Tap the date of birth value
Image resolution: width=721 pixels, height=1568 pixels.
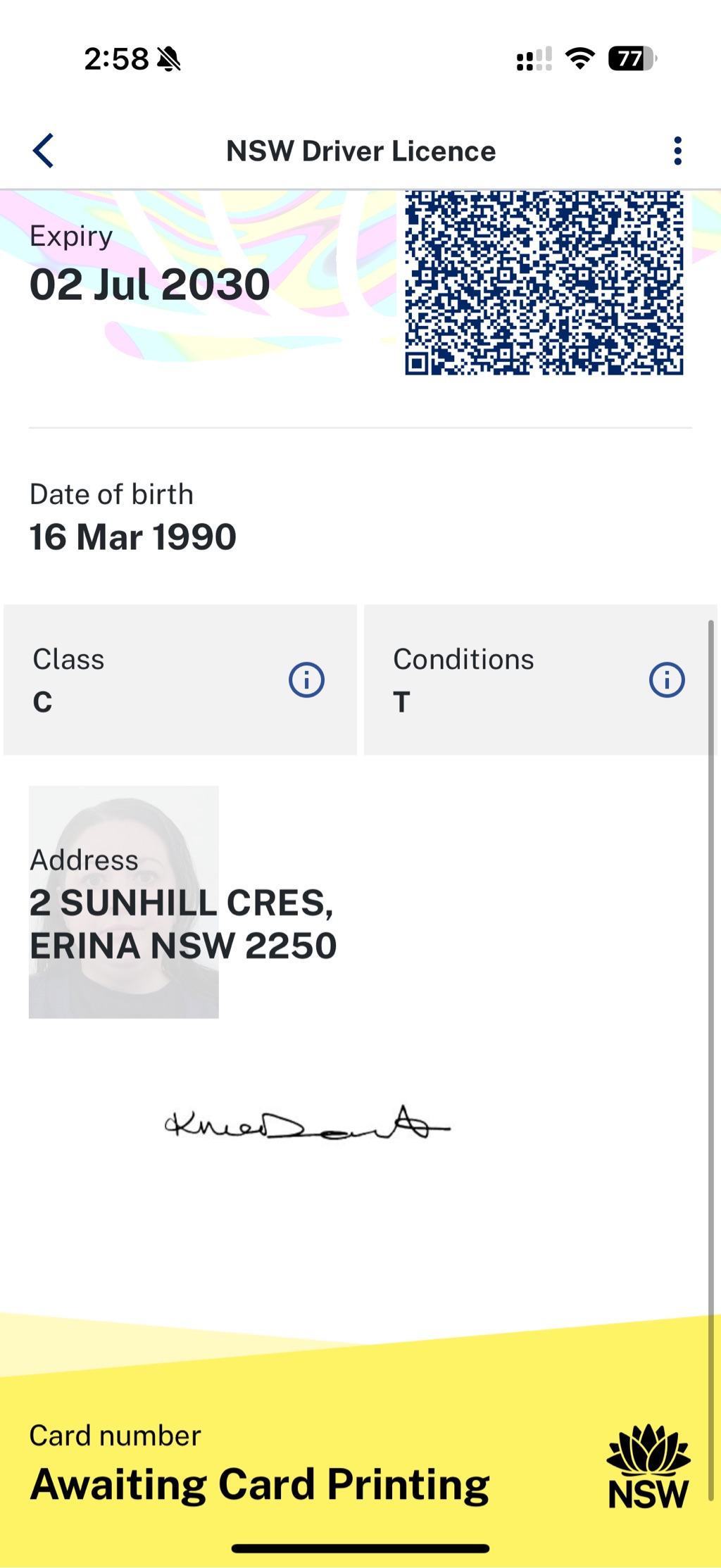(x=132, y=537)
